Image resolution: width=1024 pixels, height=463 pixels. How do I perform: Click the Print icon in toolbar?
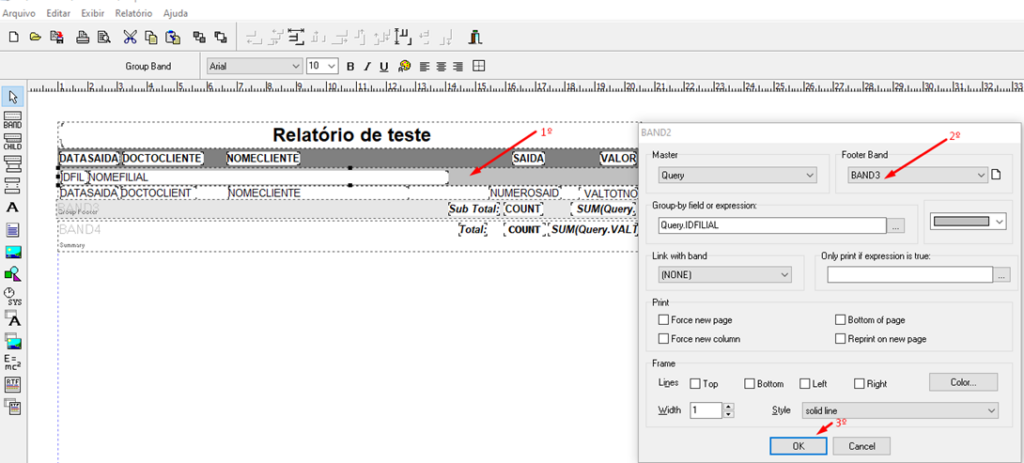click(x=80, y=38)
